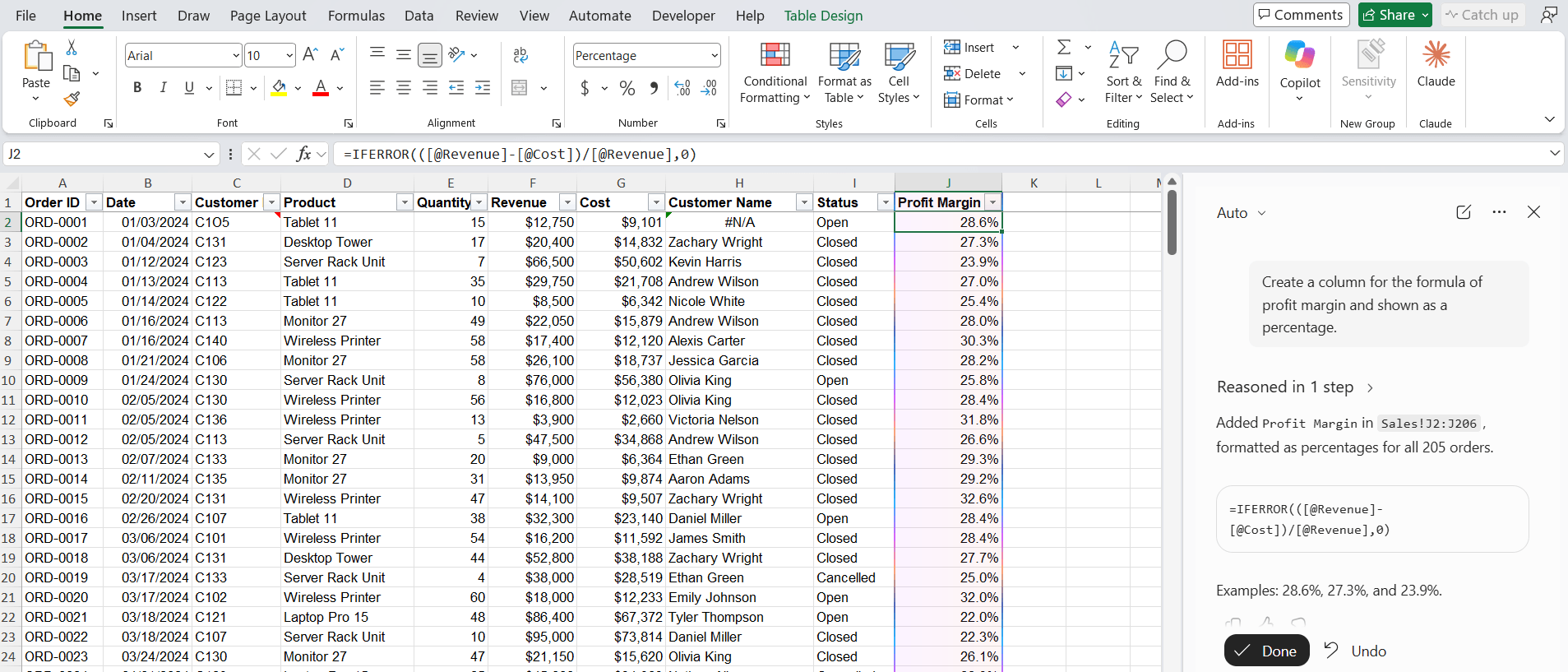
Task: Expand the Name Box dropdown
Action: [x=209, y=154]
